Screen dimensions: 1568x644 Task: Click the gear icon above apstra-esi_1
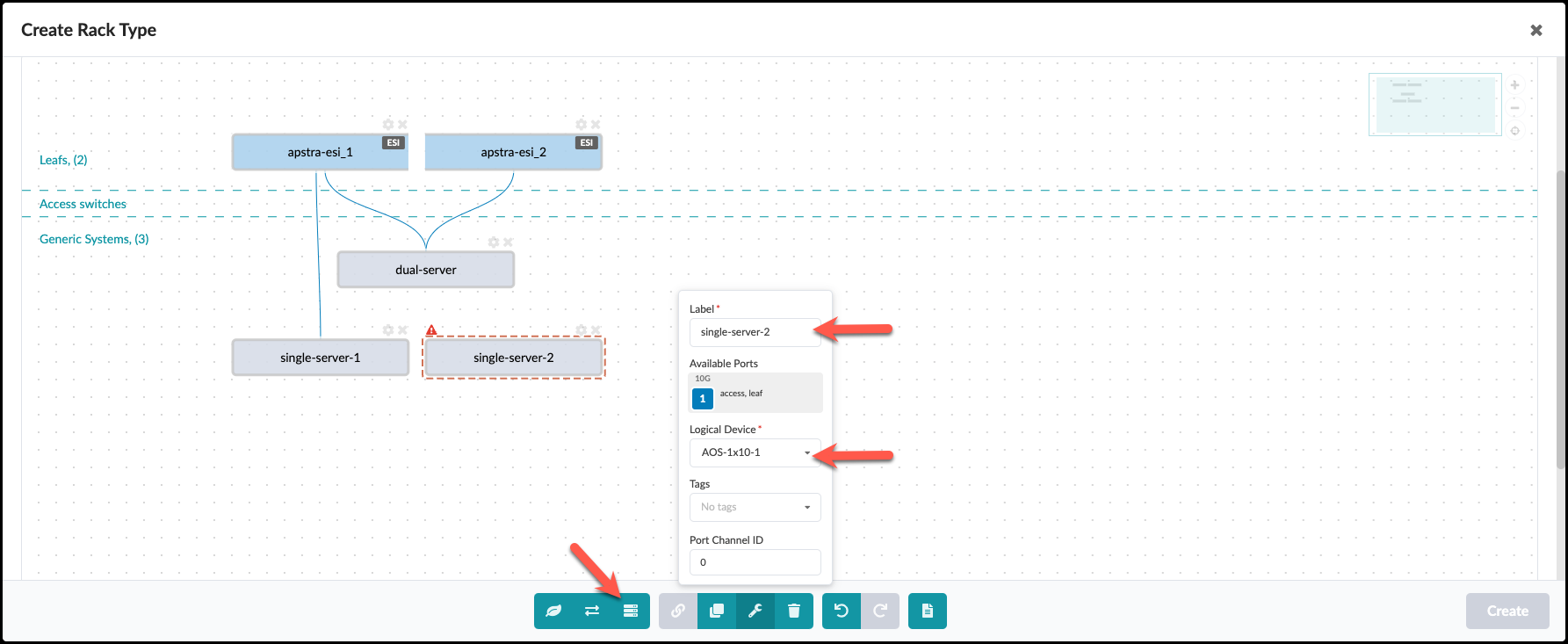388,125
